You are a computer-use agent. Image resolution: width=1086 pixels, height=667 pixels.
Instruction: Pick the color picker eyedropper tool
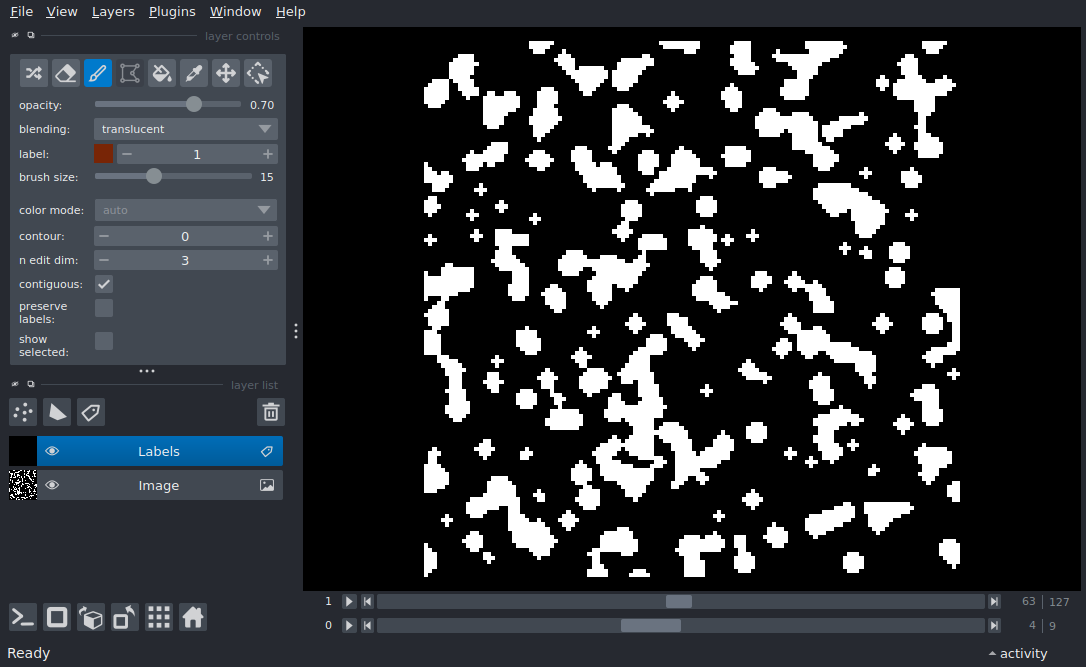coord(194,73)
